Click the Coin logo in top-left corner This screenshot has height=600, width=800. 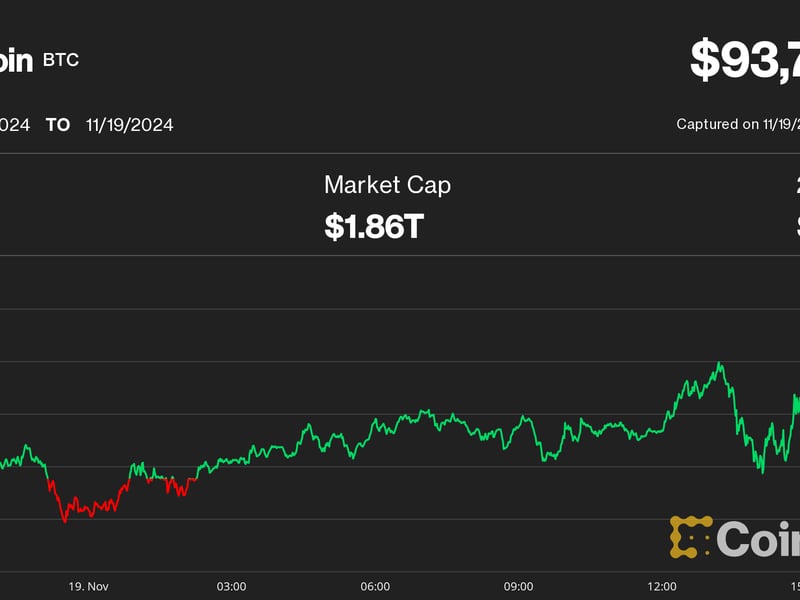(x=14, y=60)
